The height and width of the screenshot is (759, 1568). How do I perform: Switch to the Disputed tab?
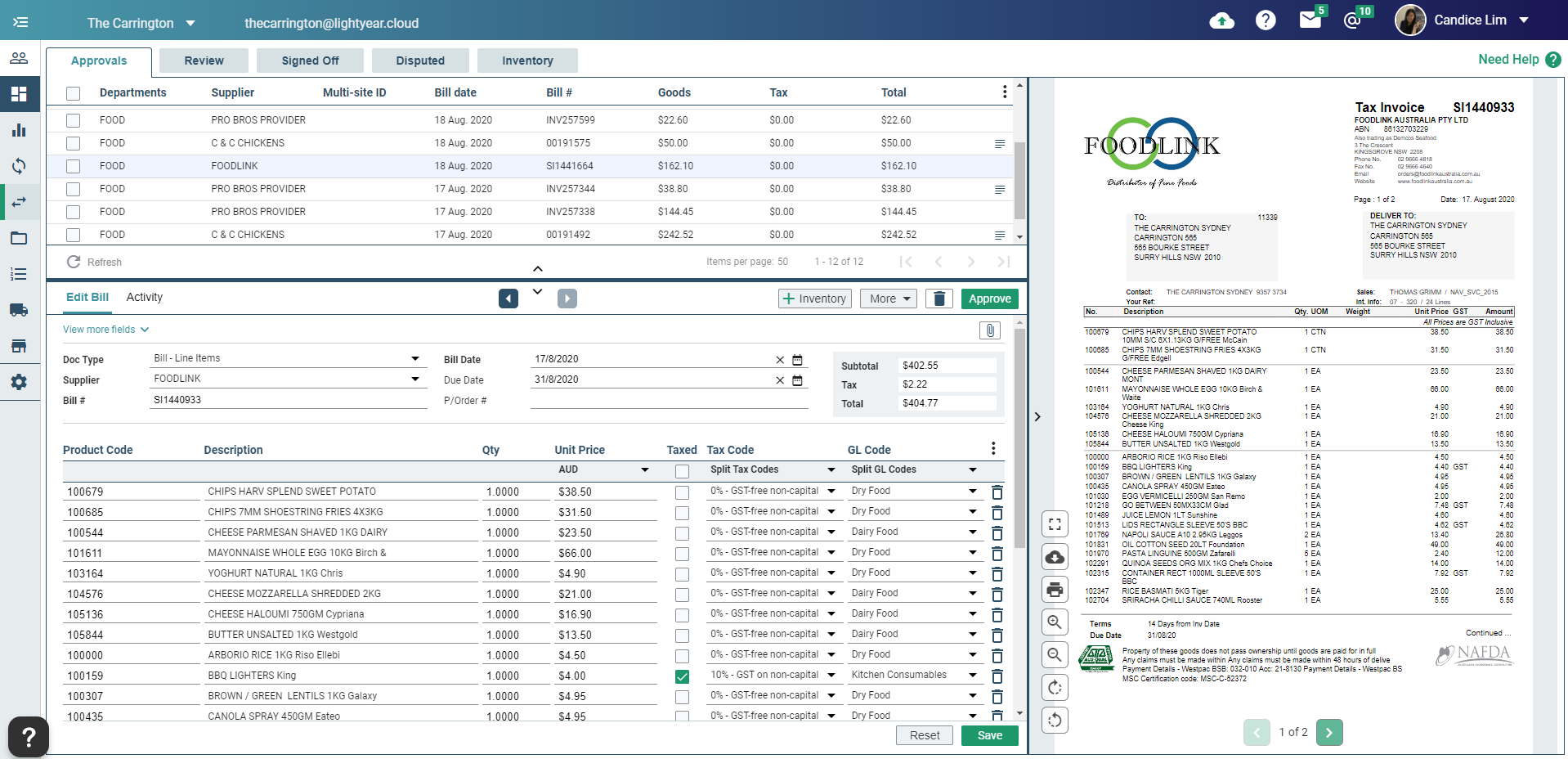click(x=420, y=61)
